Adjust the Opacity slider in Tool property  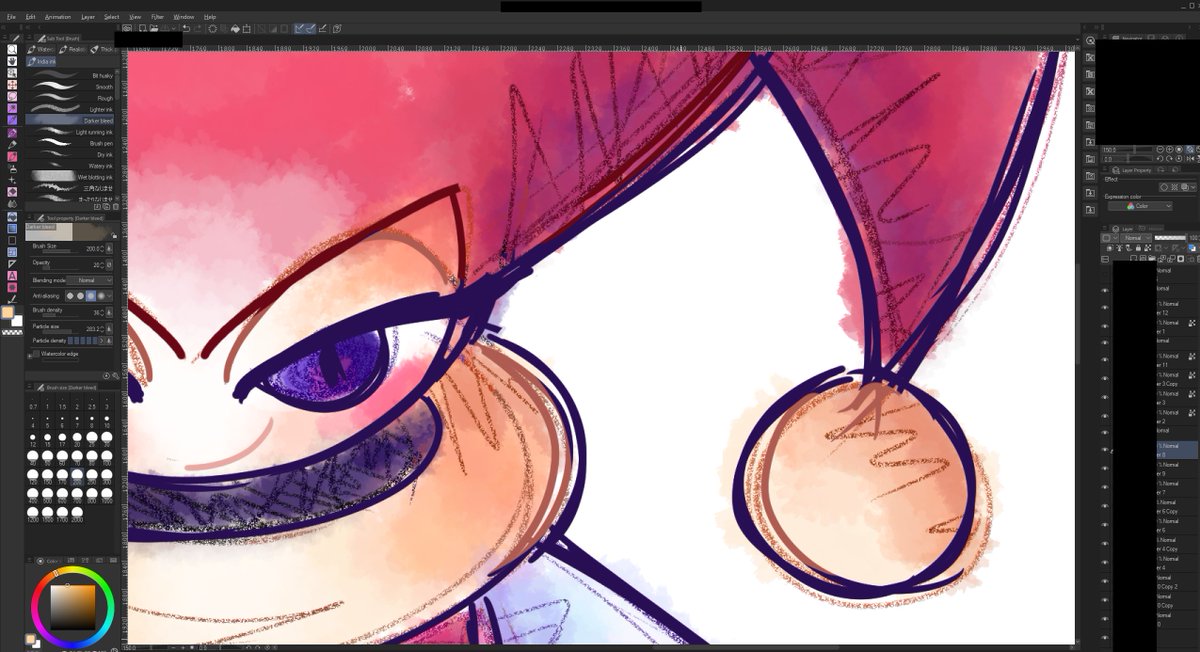(x=60, y=267)
